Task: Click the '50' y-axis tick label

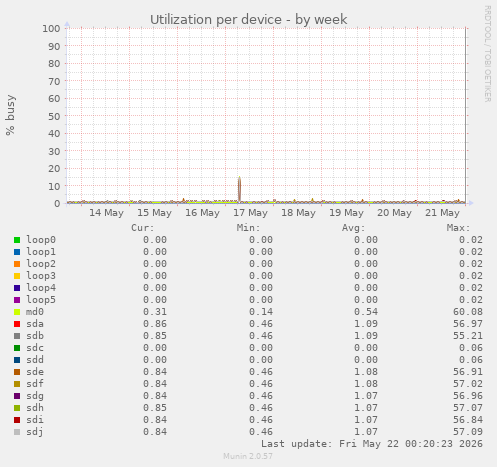Action: click(x=54, y=116)
